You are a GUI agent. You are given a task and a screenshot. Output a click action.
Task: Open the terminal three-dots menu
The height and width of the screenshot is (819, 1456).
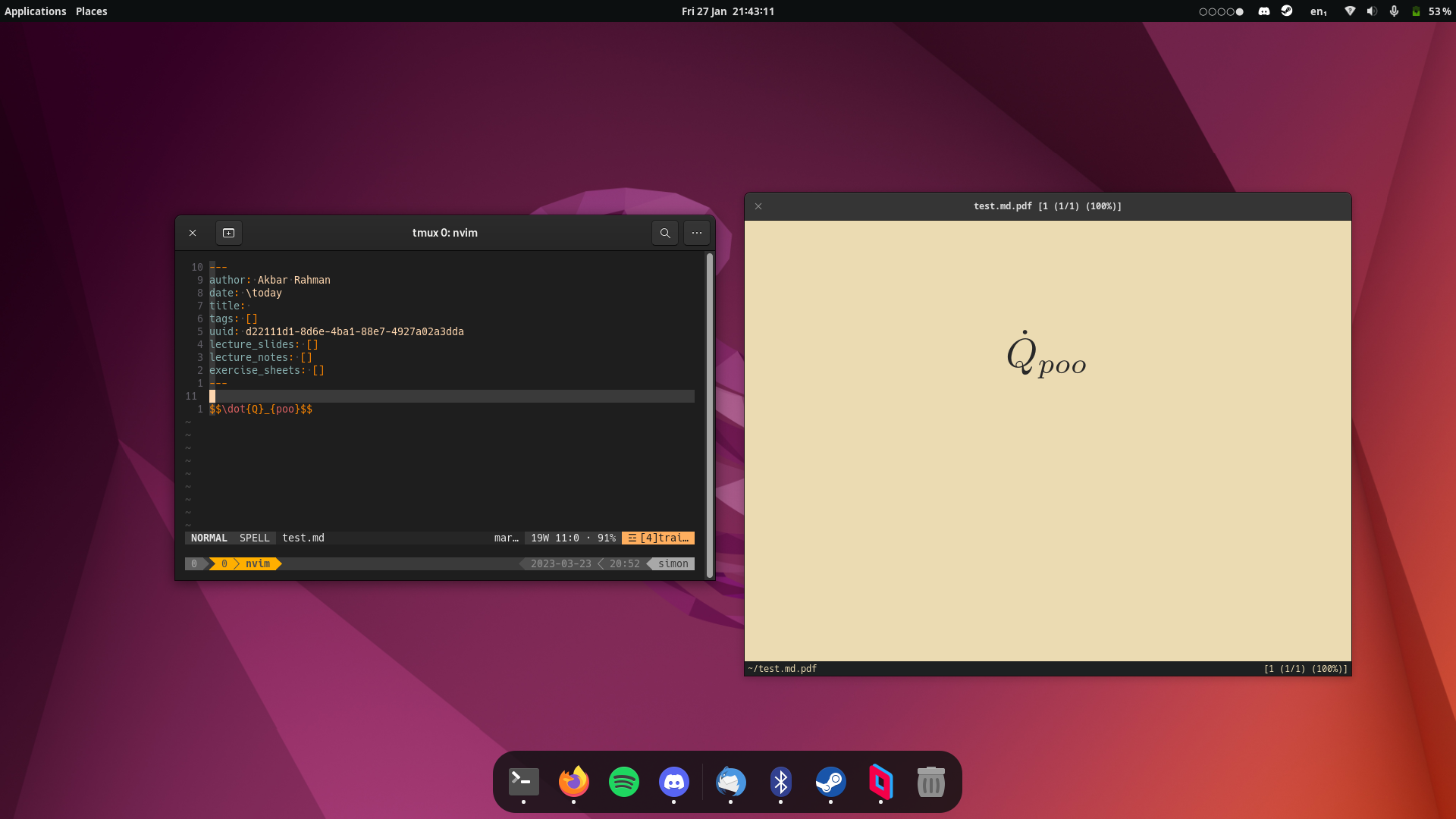(697, 233)
